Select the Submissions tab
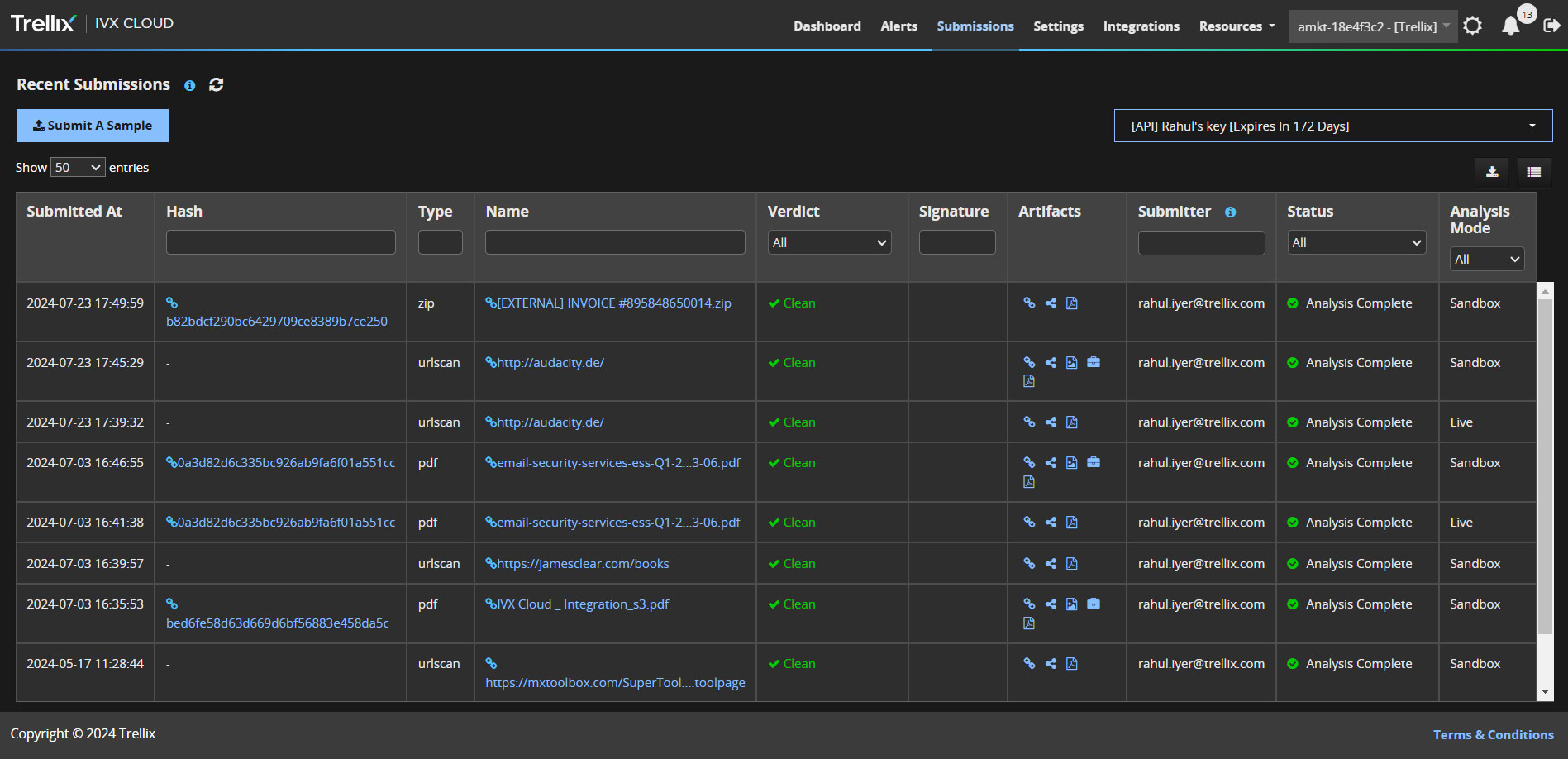Viewport: 1568px width, 759px height. pos(975,26)
